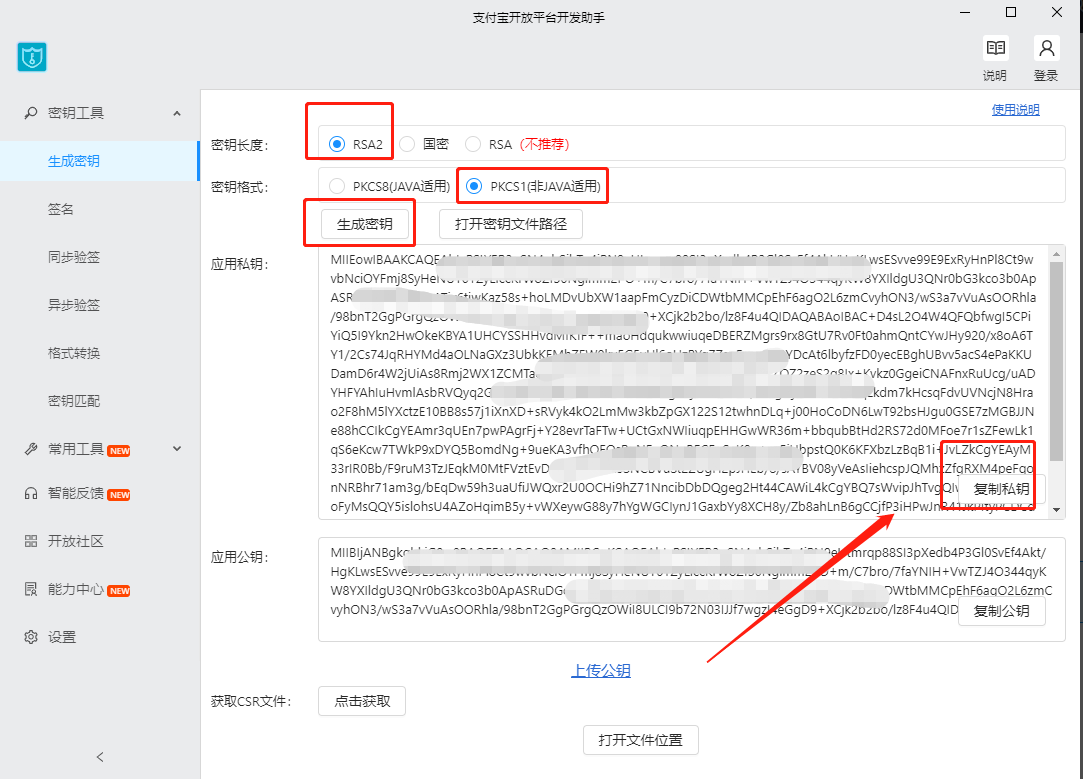The width and height of the screenshot is (1083, 779).
Task: Open the 说明 book icon
Action: (x=995, y=48)
